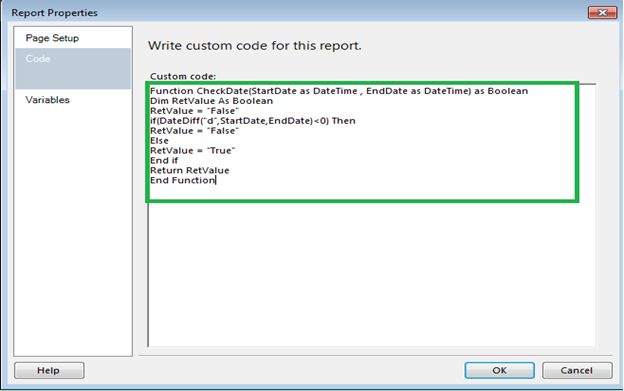This screenshot has height=391, width=624.
Task: Click the 'Return RetValue' line
Action: click(189, 171)
